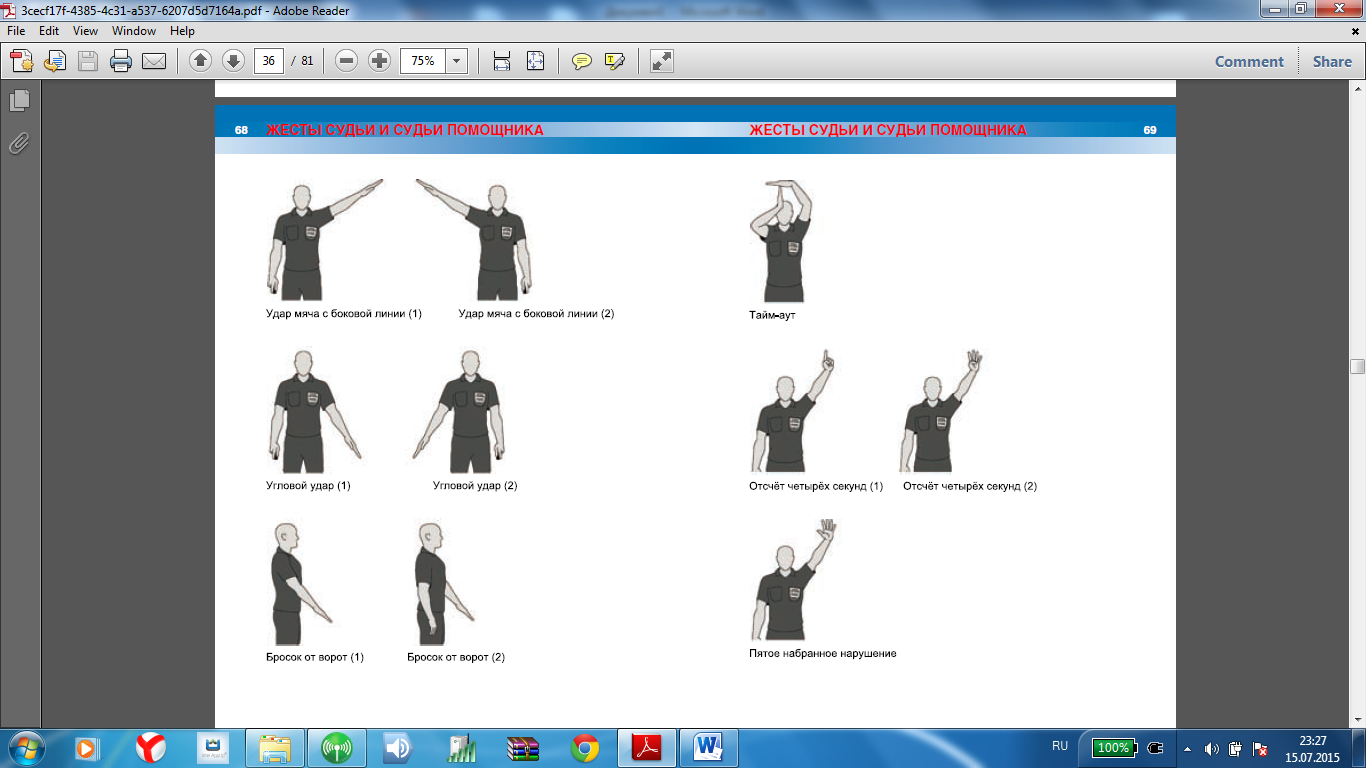
Task: Select the Highlight text tool
Action: tap(614, 61)
